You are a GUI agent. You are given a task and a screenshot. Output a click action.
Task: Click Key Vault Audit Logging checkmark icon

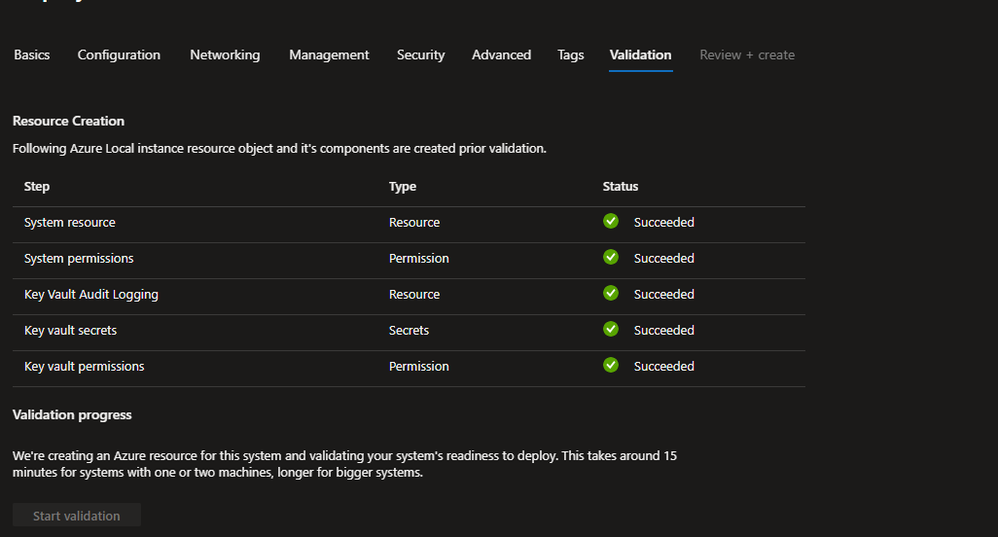click(611, 293)
